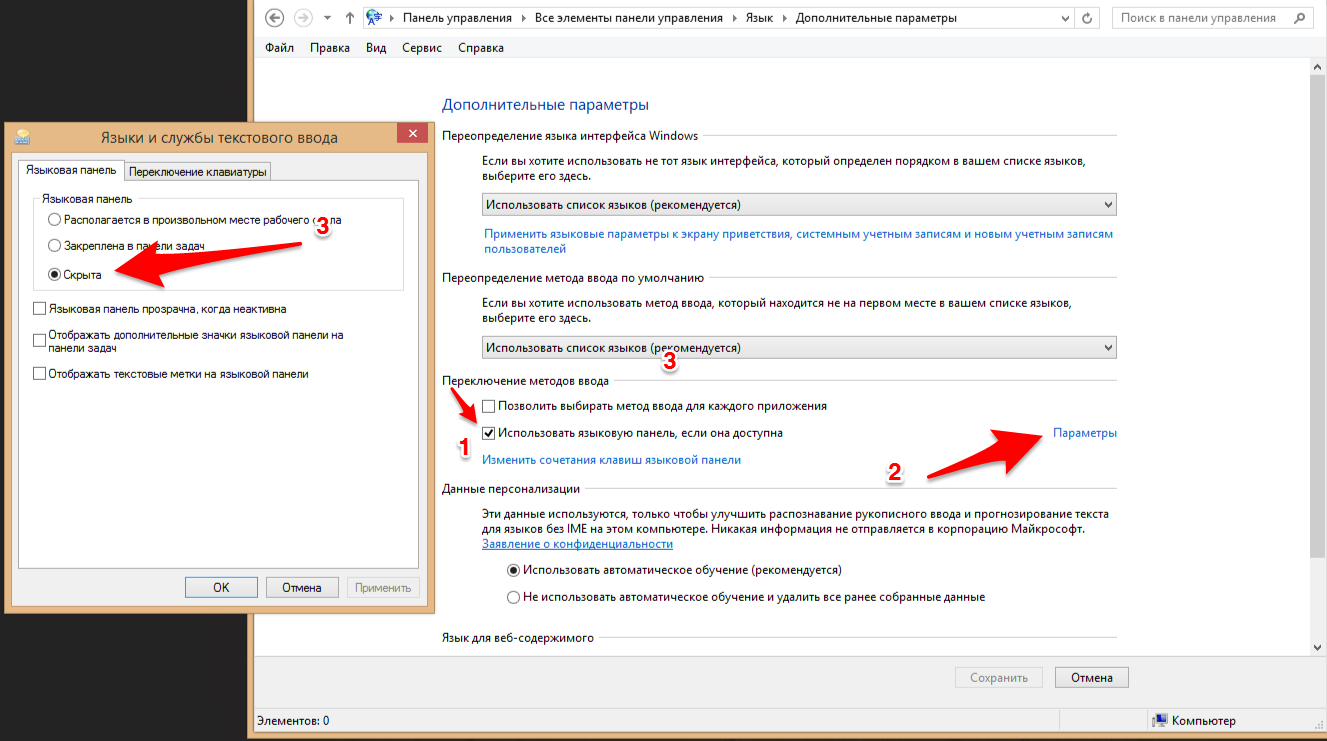Click the Control Panel address bar icon
Viewport: 1327px width, 741px height.
point(375,18)
